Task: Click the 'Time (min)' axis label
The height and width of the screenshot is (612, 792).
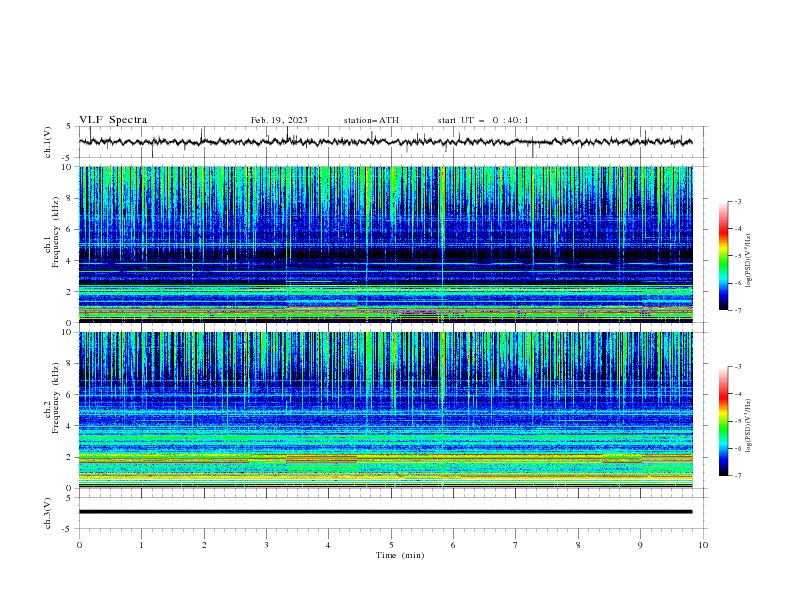Action: (400, 555)
